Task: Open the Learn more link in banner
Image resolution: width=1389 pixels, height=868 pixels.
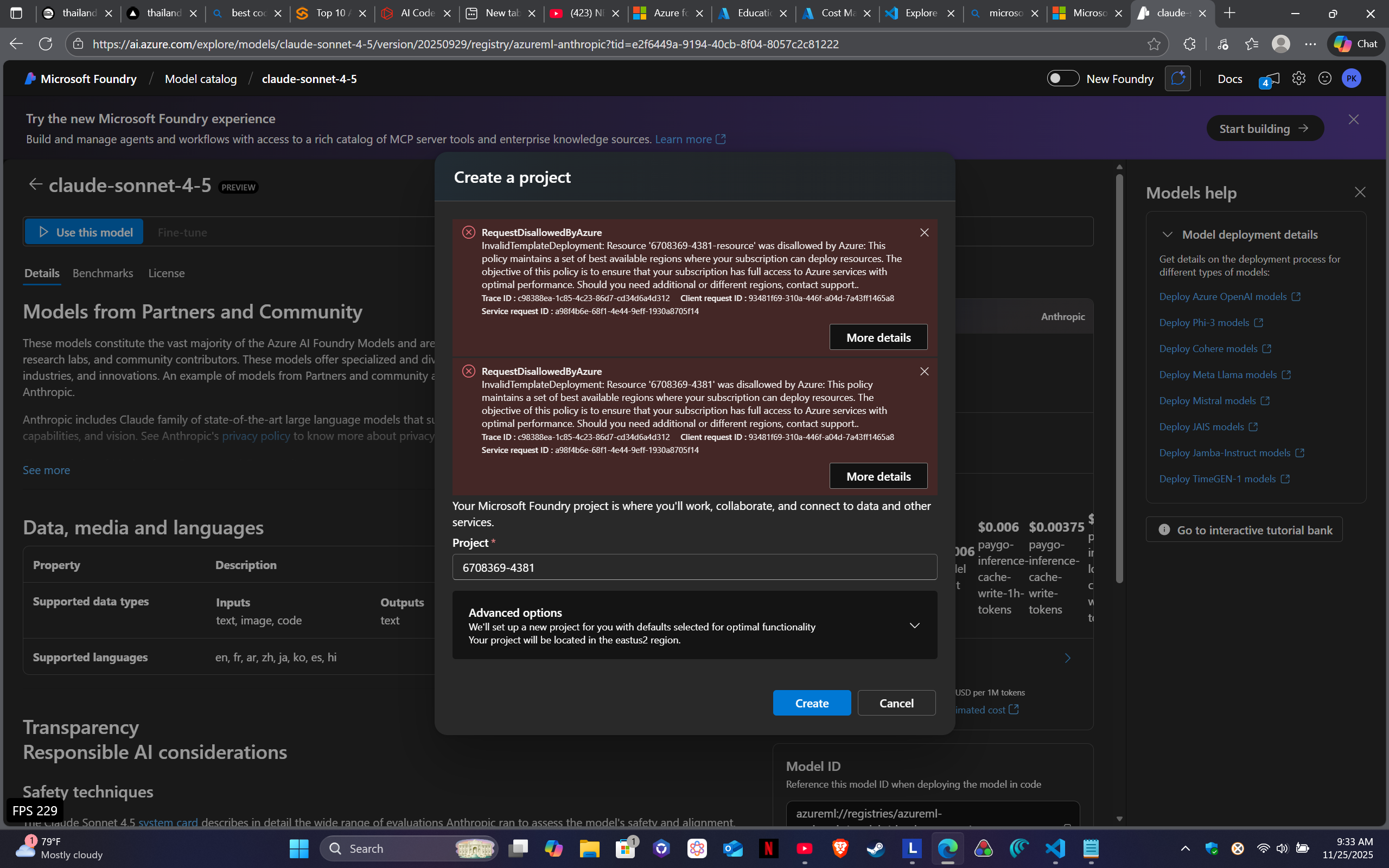Action: pyautogui.click(x=690, y=139)
